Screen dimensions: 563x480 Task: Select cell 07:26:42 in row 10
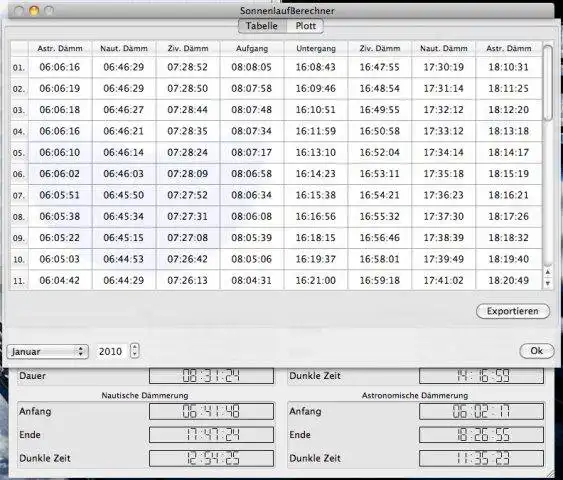[188, 259]
